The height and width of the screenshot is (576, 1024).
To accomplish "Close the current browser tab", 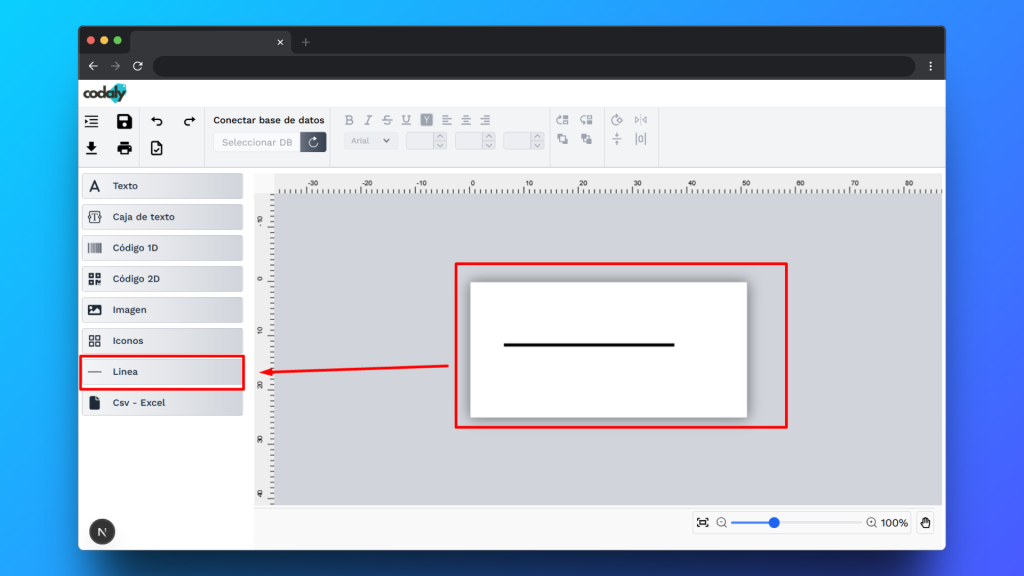I will pyautogui.click(x=280, y=42).
